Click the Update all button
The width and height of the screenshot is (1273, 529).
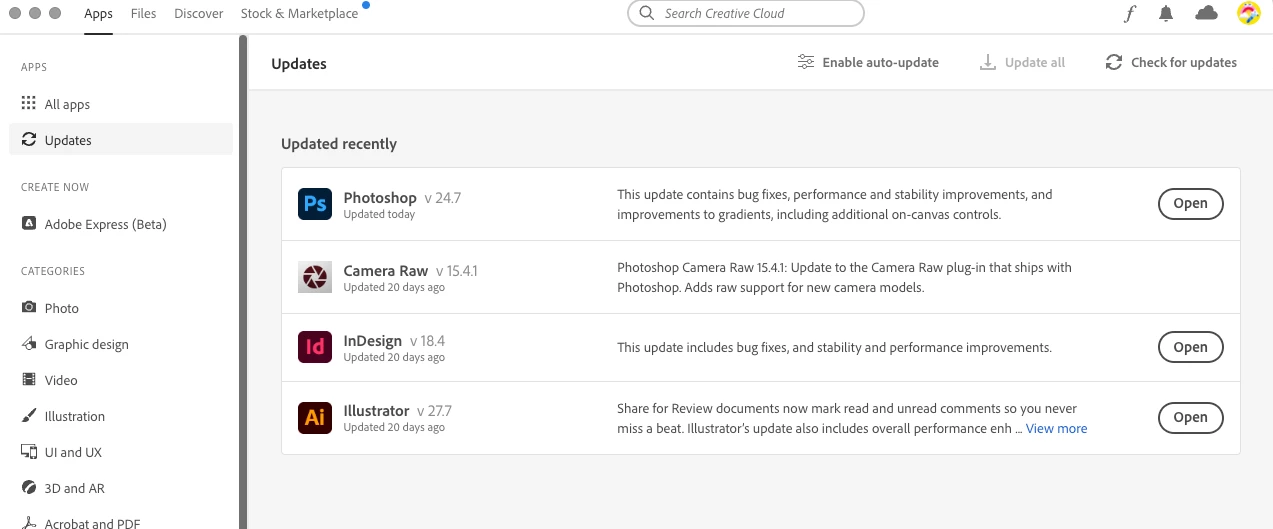tap(1023, 62)
